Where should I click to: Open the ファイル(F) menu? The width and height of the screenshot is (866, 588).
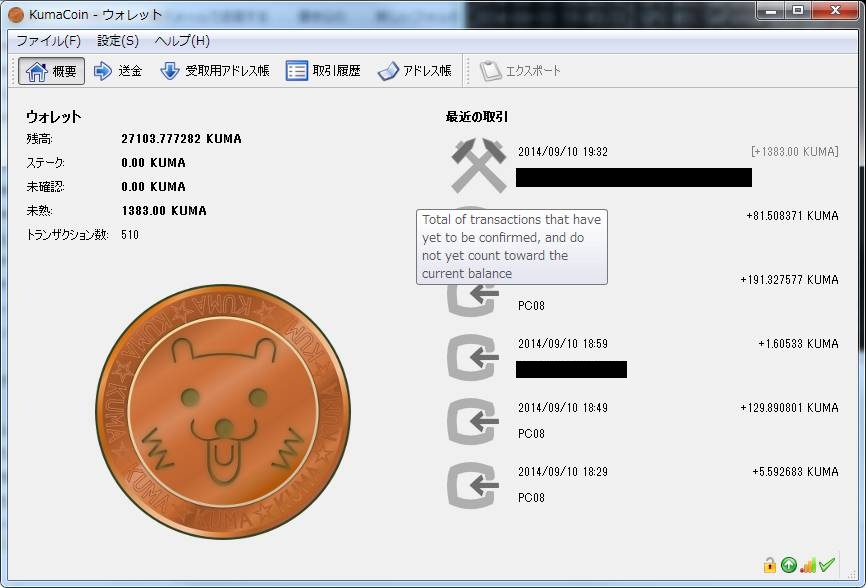[49, 41]
